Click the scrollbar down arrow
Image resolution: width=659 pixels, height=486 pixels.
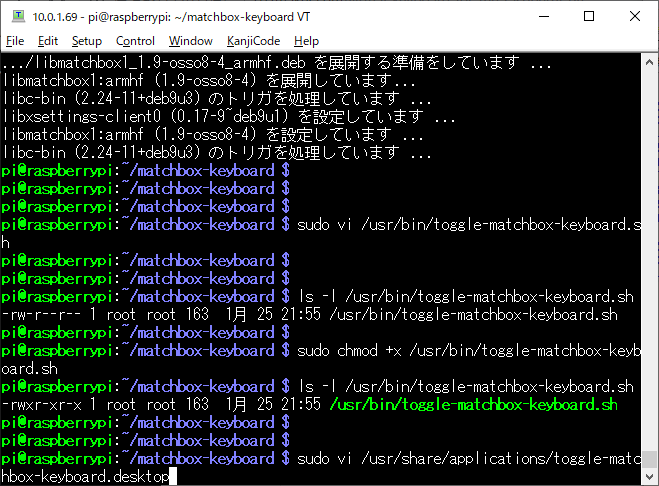point(649,476)
